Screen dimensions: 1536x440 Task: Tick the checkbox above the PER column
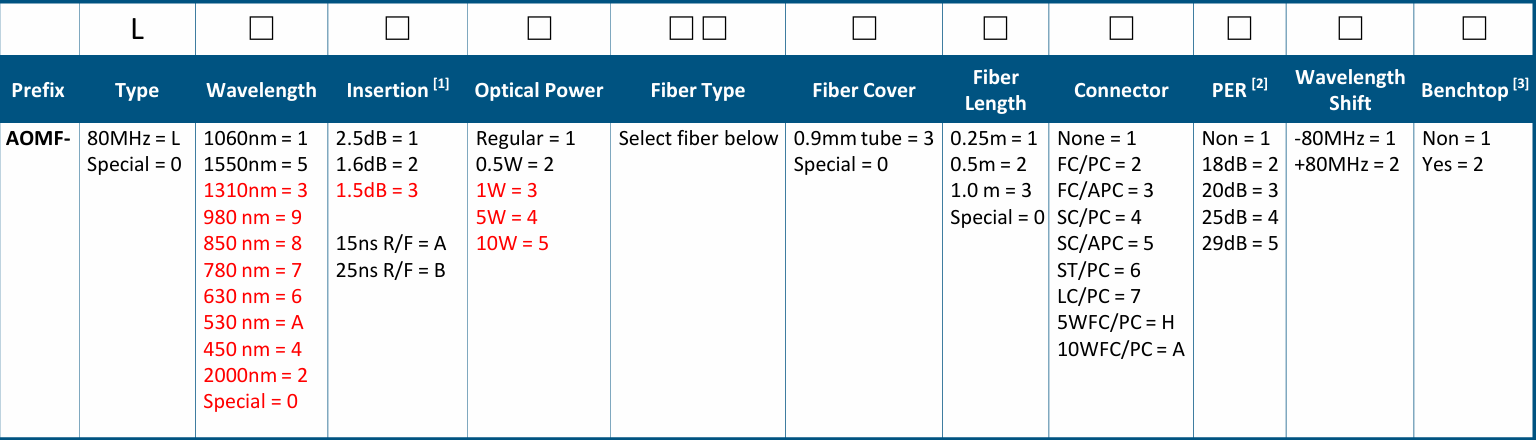[1239, 29]
